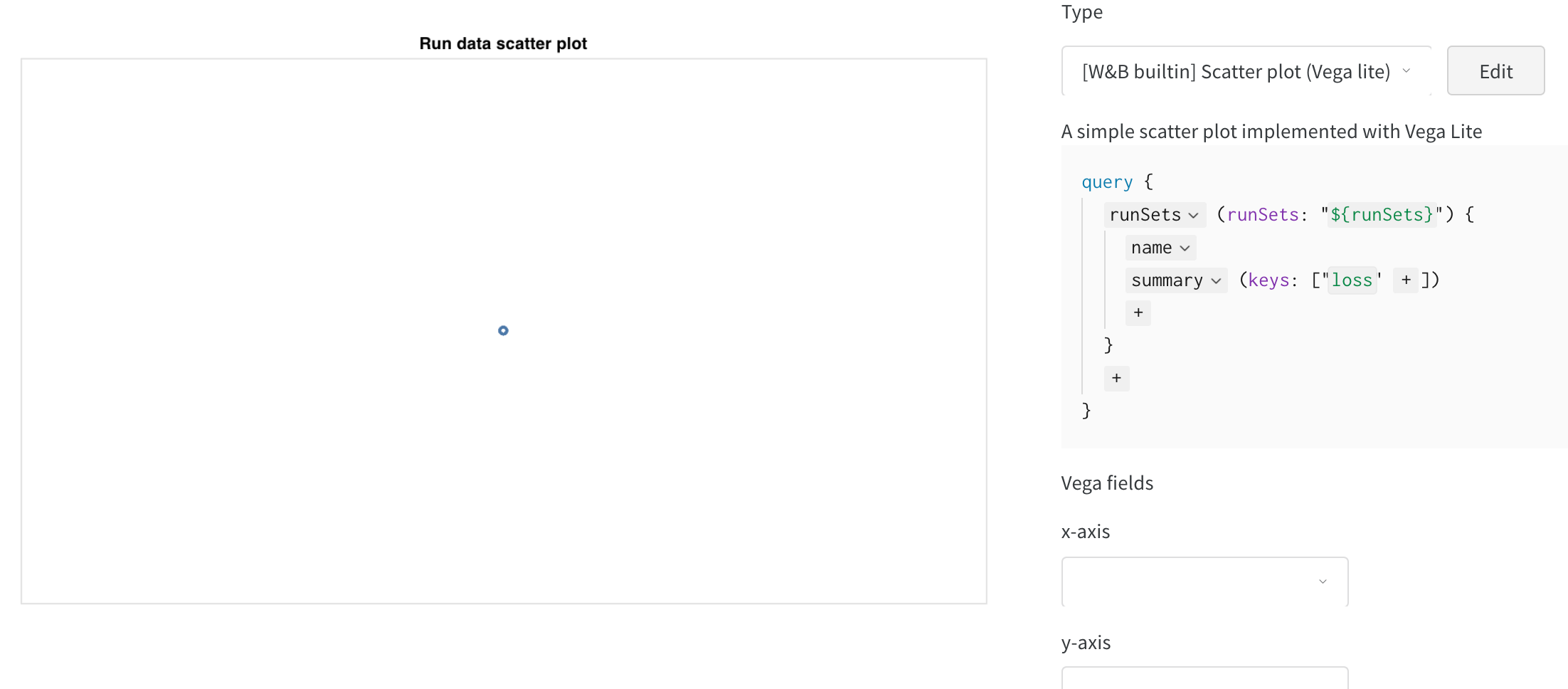The height and width of the screenshot is (689, 1568).
Task: Select the runSets field in query block
Action: 1144,214
